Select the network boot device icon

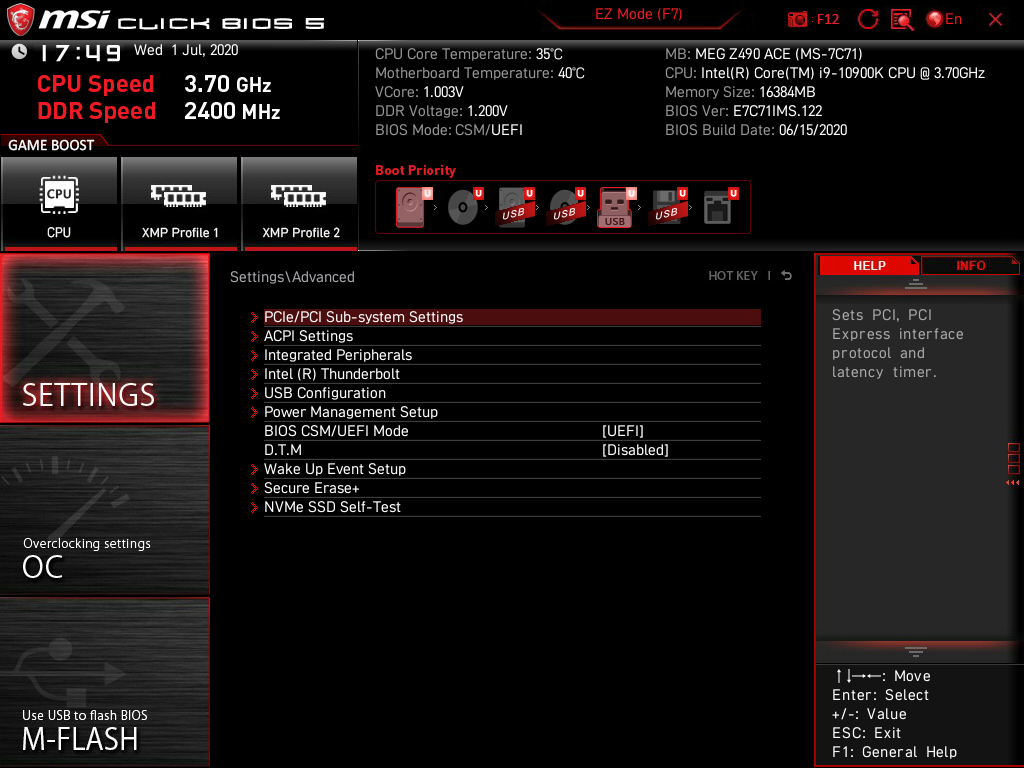click(719, 207)
